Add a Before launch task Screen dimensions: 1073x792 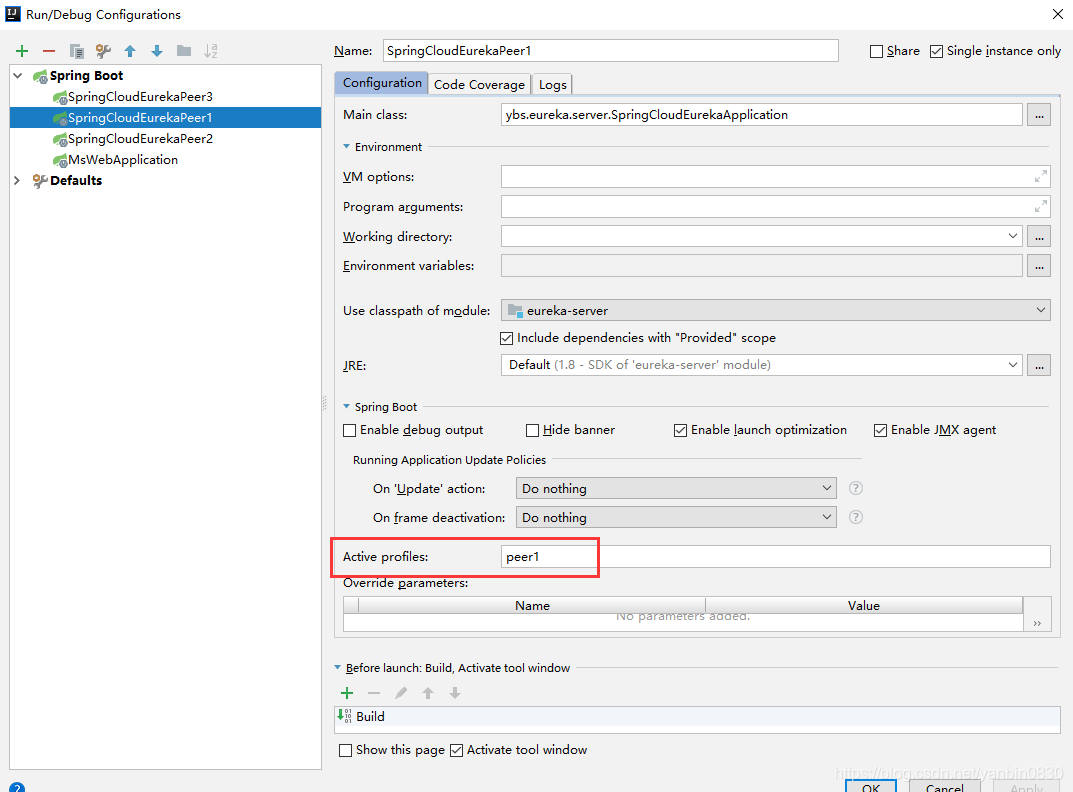click(347, 693)
